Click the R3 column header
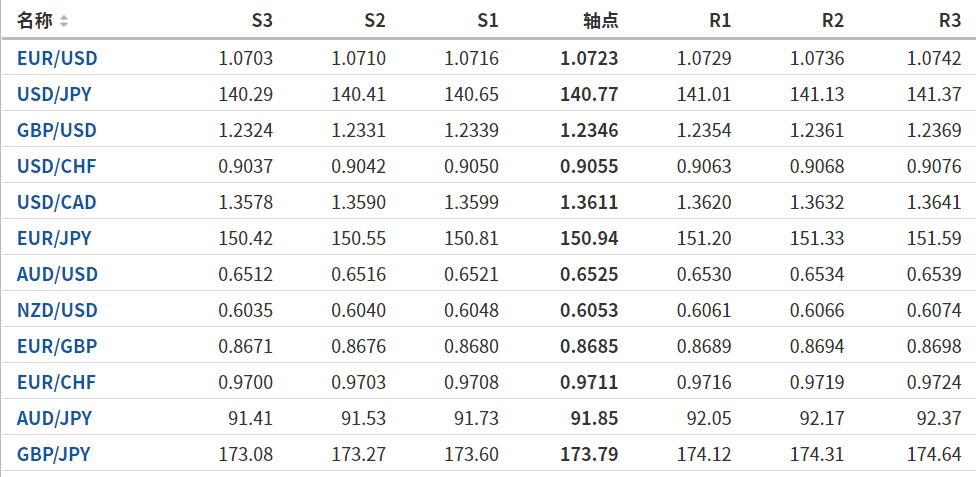The height and width of the screenshot is (477, 976). click(x=950, y=21)
